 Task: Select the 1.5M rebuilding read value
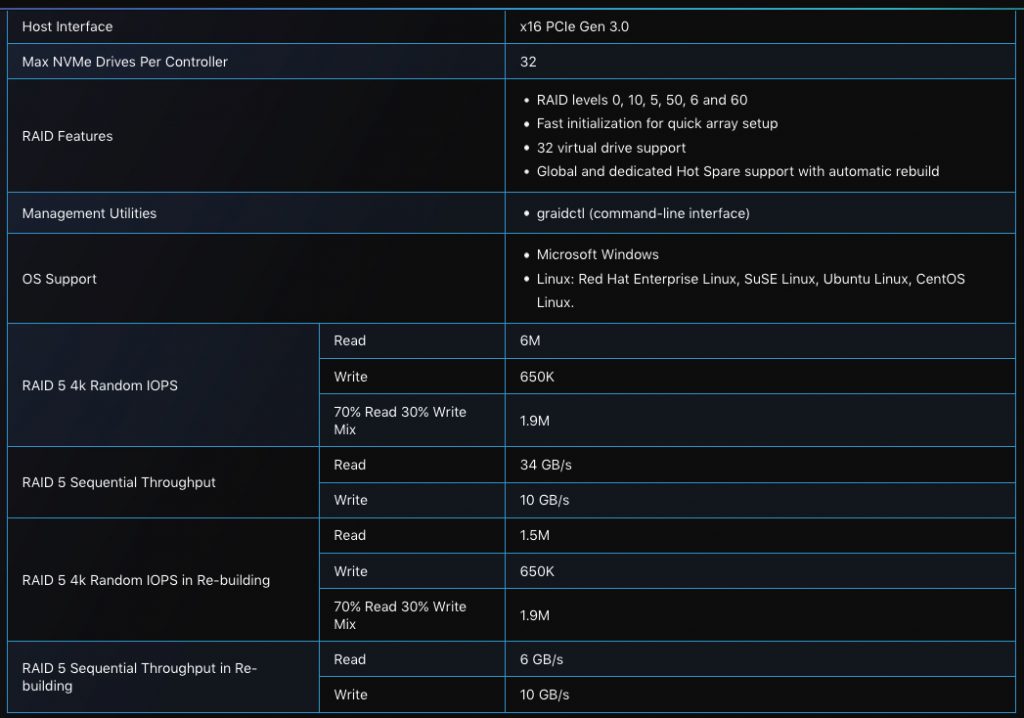(535, 536)
